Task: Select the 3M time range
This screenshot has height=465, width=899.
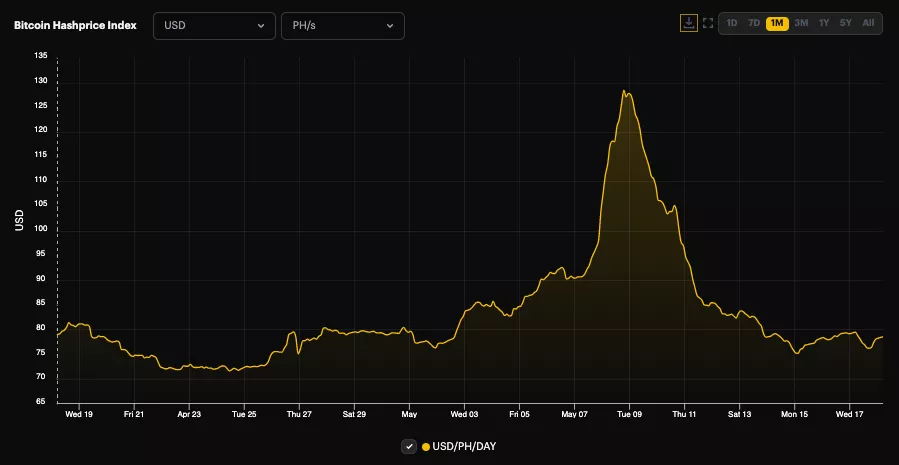Action: (x=801, y=23)
